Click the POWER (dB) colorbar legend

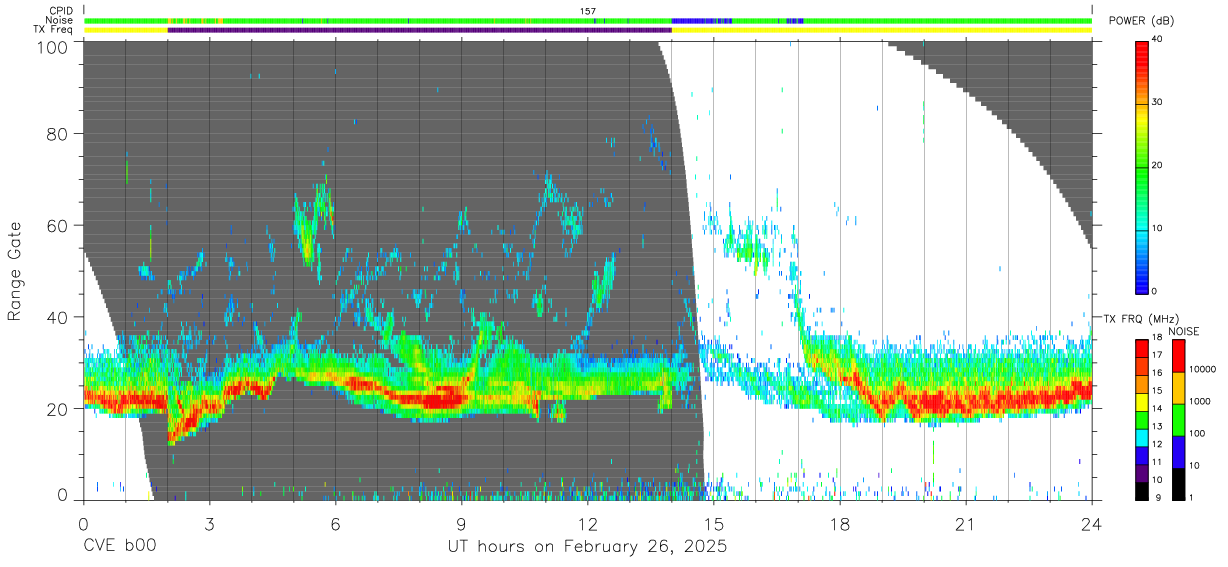(1142, 165)
